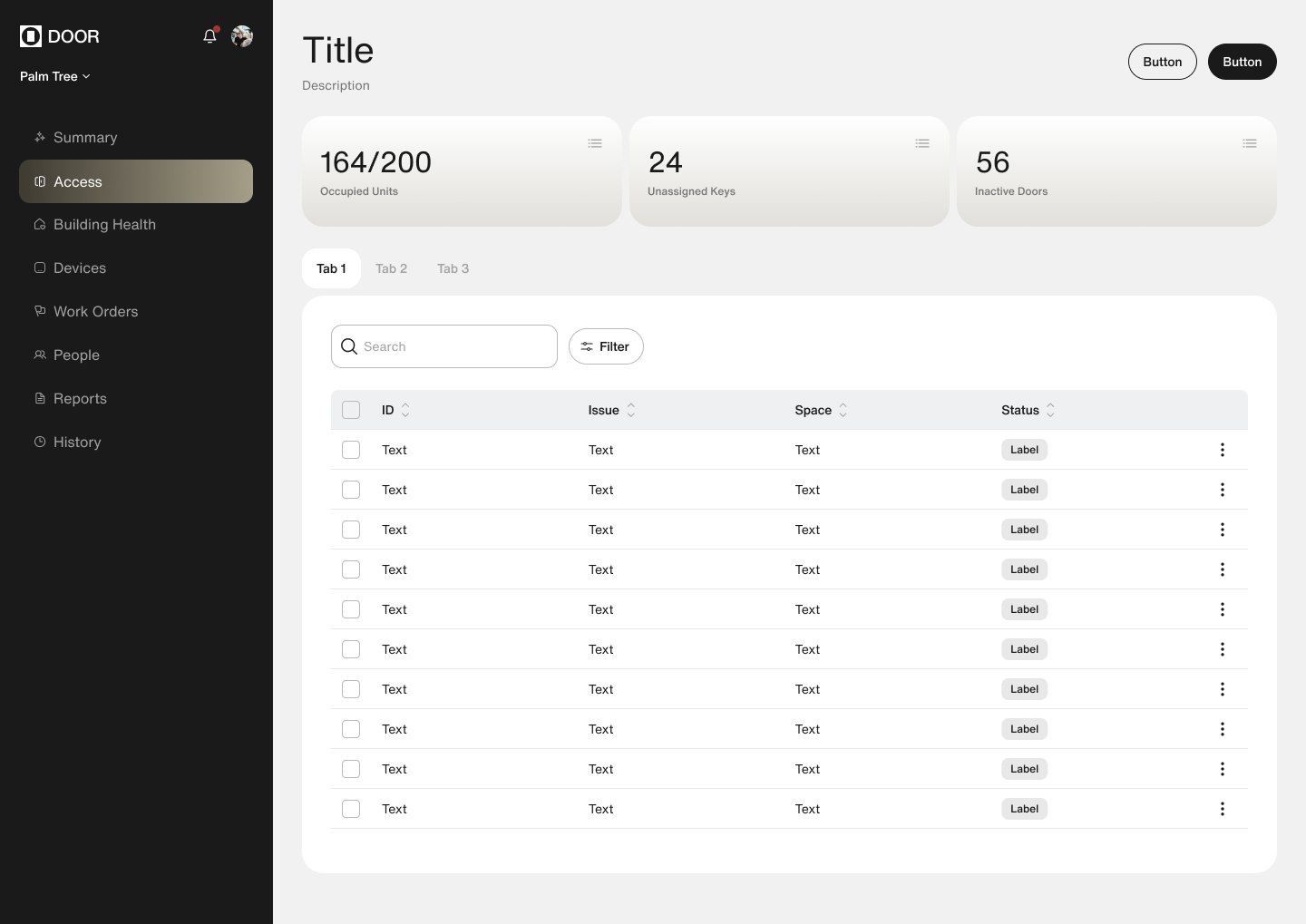The height and width of the screenshot is (924, 1306).
Task: Open the user profile avatar
Action: click(242, 36)
